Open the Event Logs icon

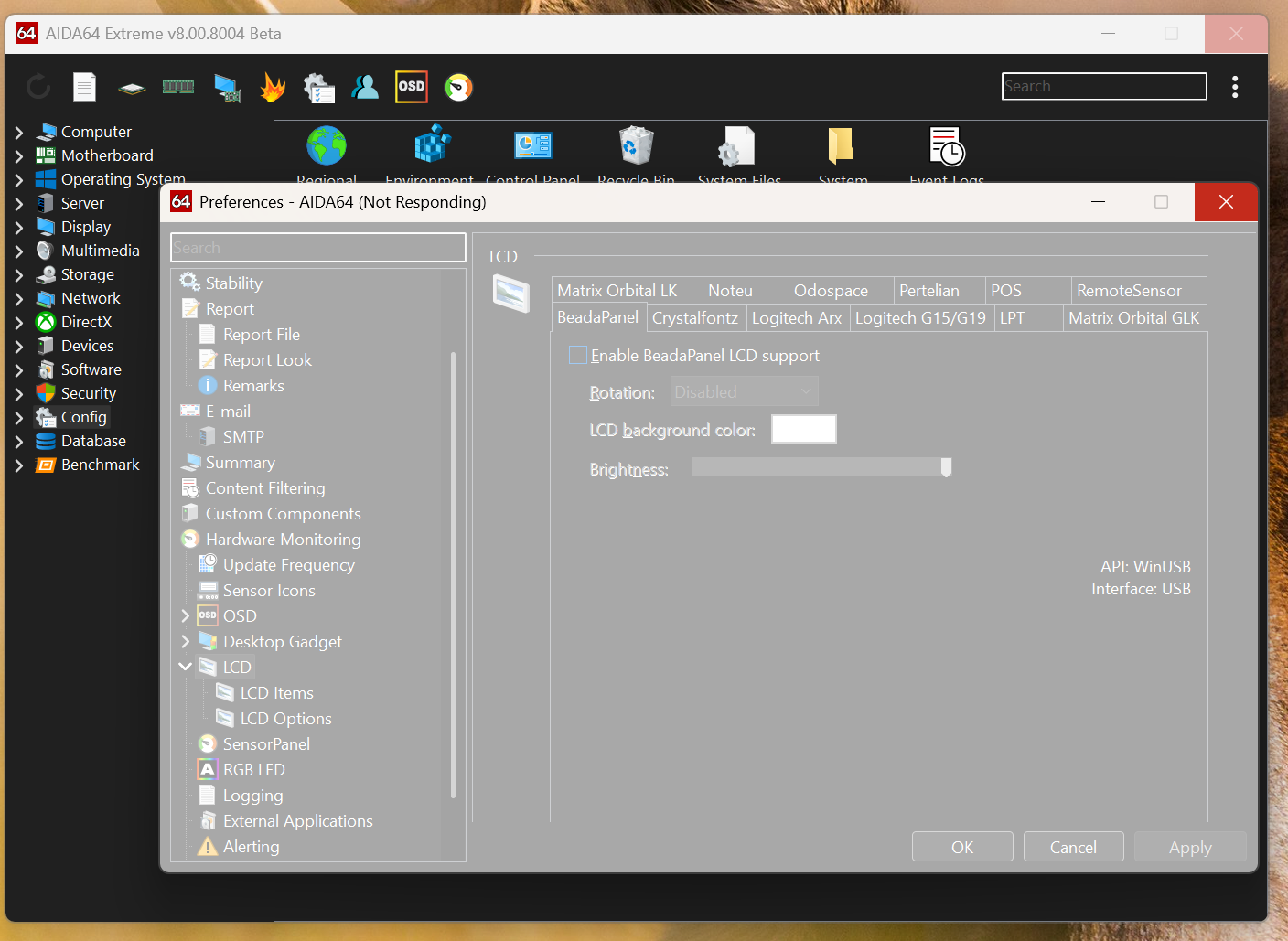(x=946, y=146)
